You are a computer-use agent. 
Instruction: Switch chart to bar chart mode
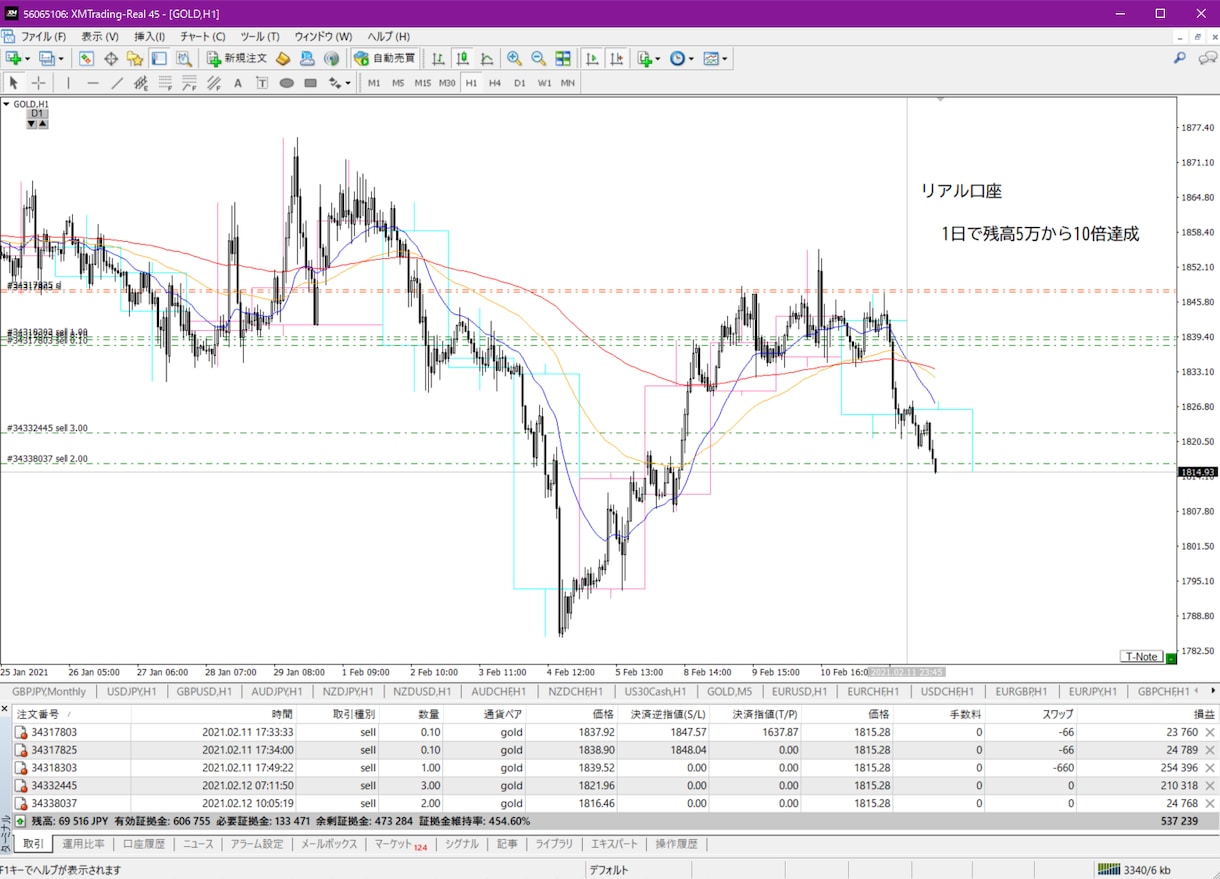click(x=438, y=59)
